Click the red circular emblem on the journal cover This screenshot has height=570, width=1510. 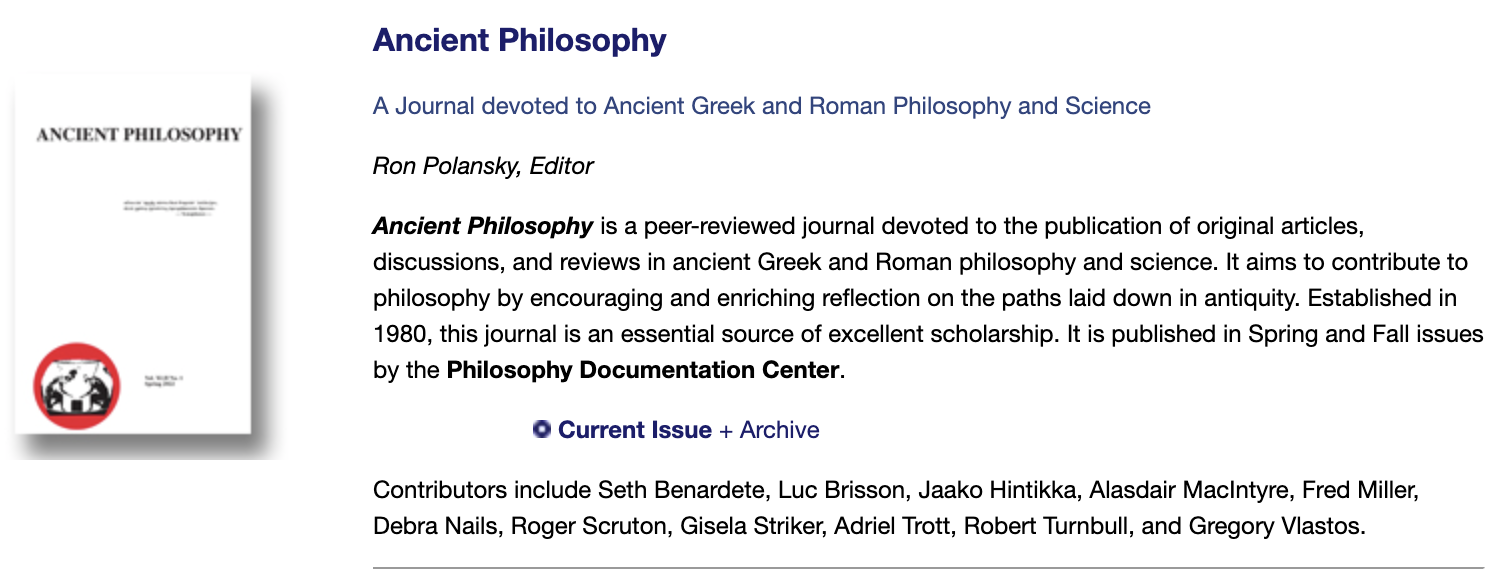pos(77,385)
